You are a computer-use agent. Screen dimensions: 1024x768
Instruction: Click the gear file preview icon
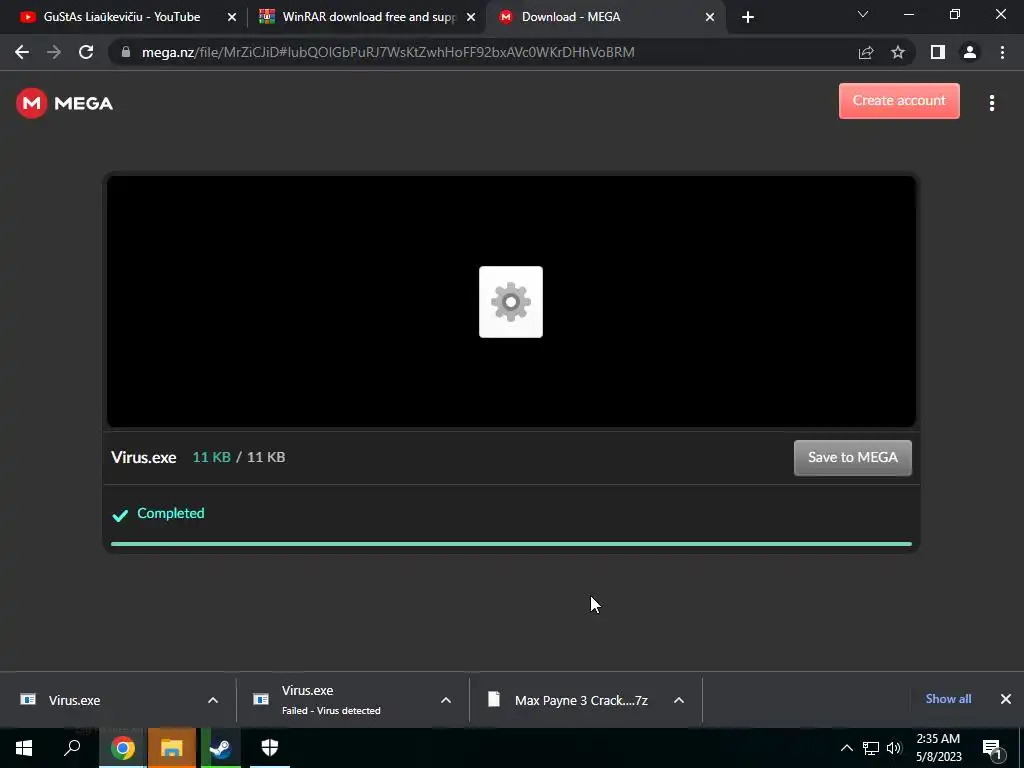pyautogui.click(x=511, y=302)
